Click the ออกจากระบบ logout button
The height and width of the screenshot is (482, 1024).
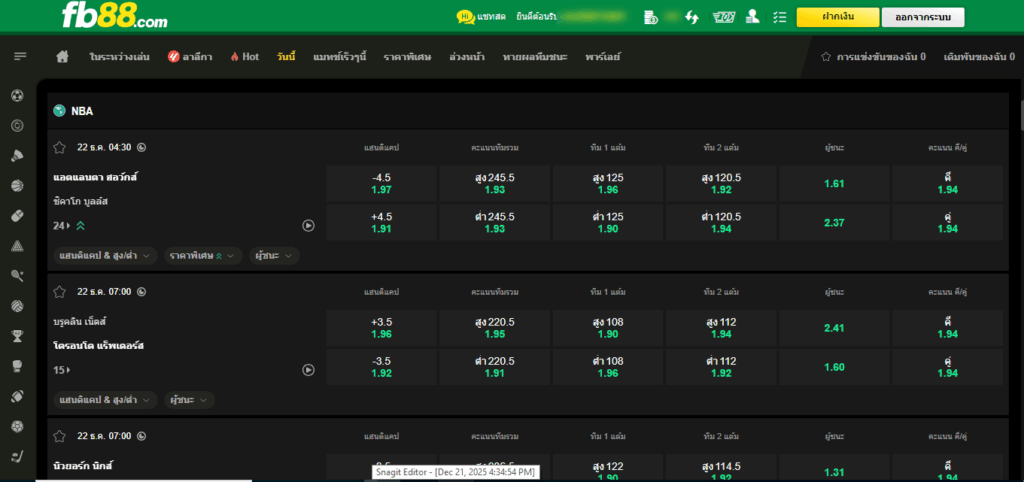pos(923,17)
